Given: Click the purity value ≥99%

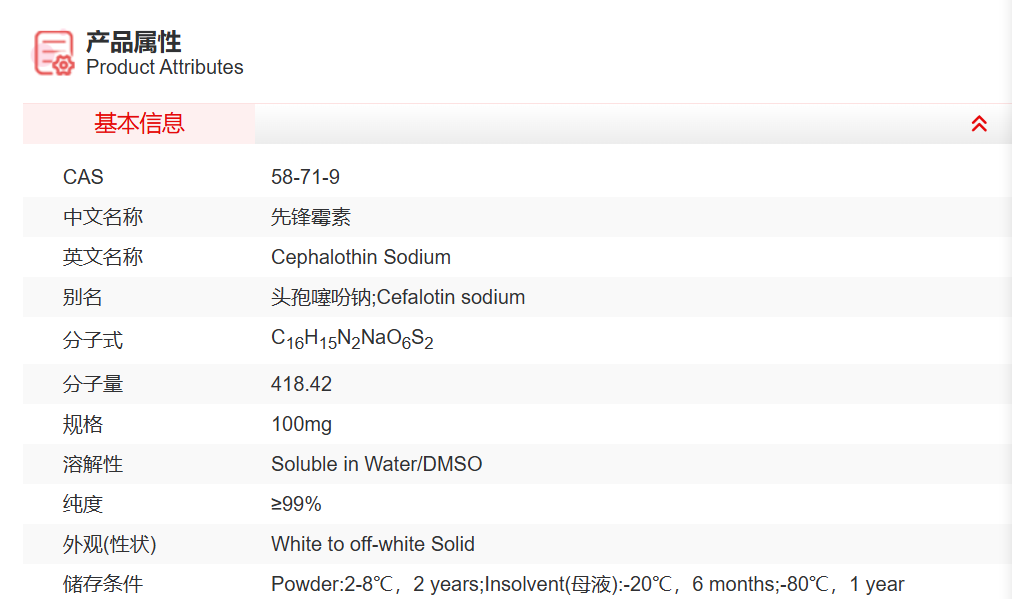Looking at the screenshot, I should [x=296, y=504].
